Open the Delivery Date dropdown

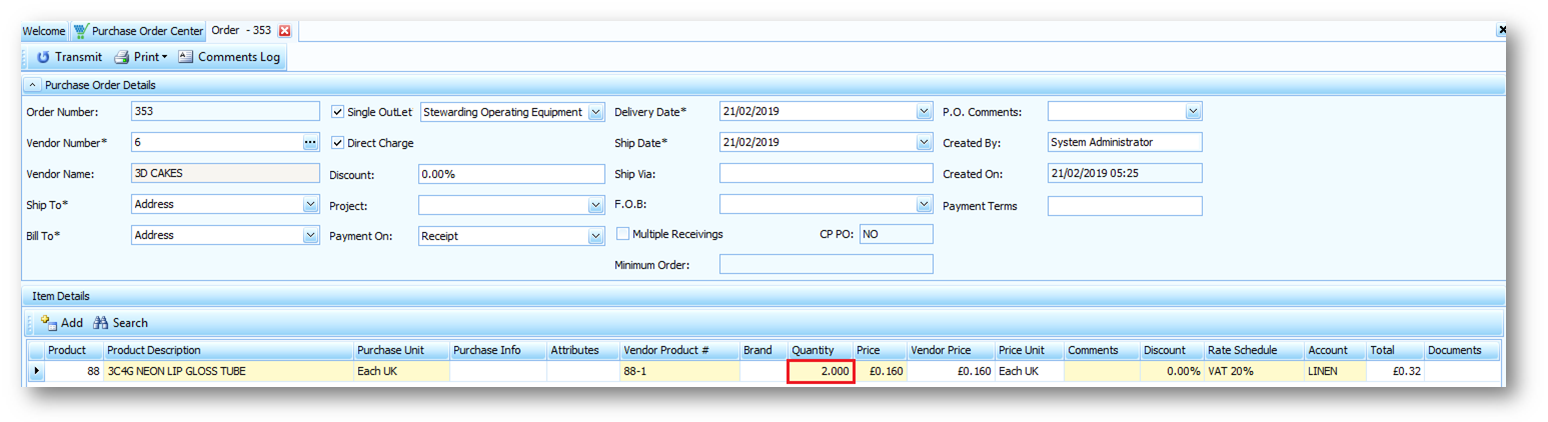[x=924, y=112]
